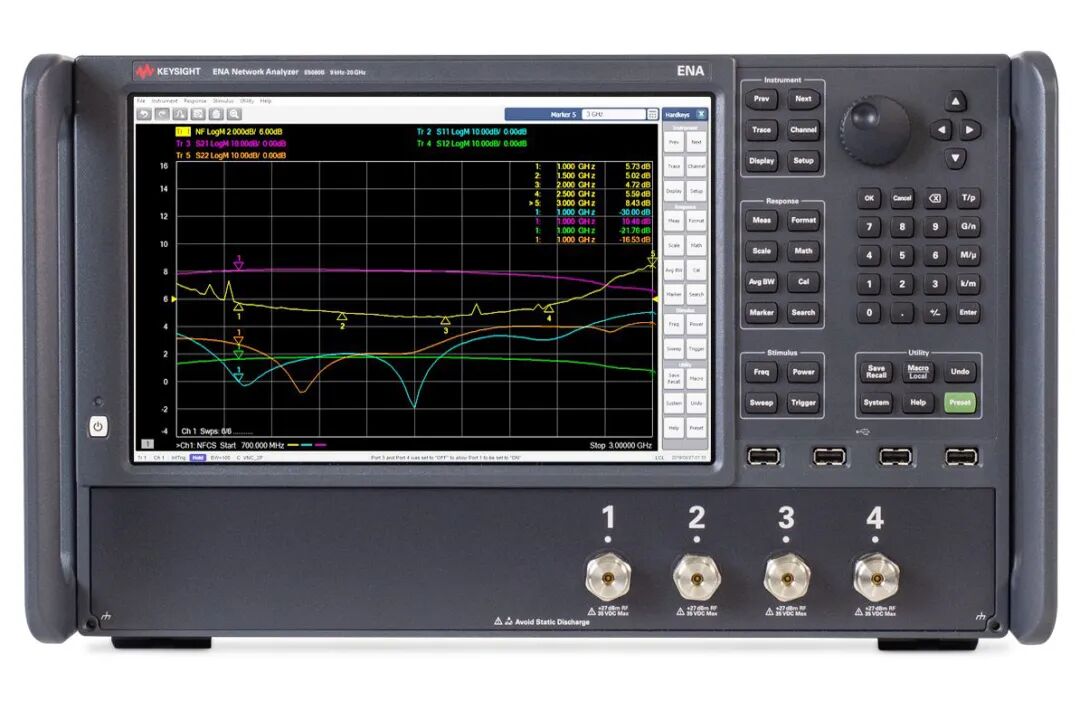Open the keypad icon beside the Marker 5 field
The image size is (1080, 720).
tap(650, 116)
